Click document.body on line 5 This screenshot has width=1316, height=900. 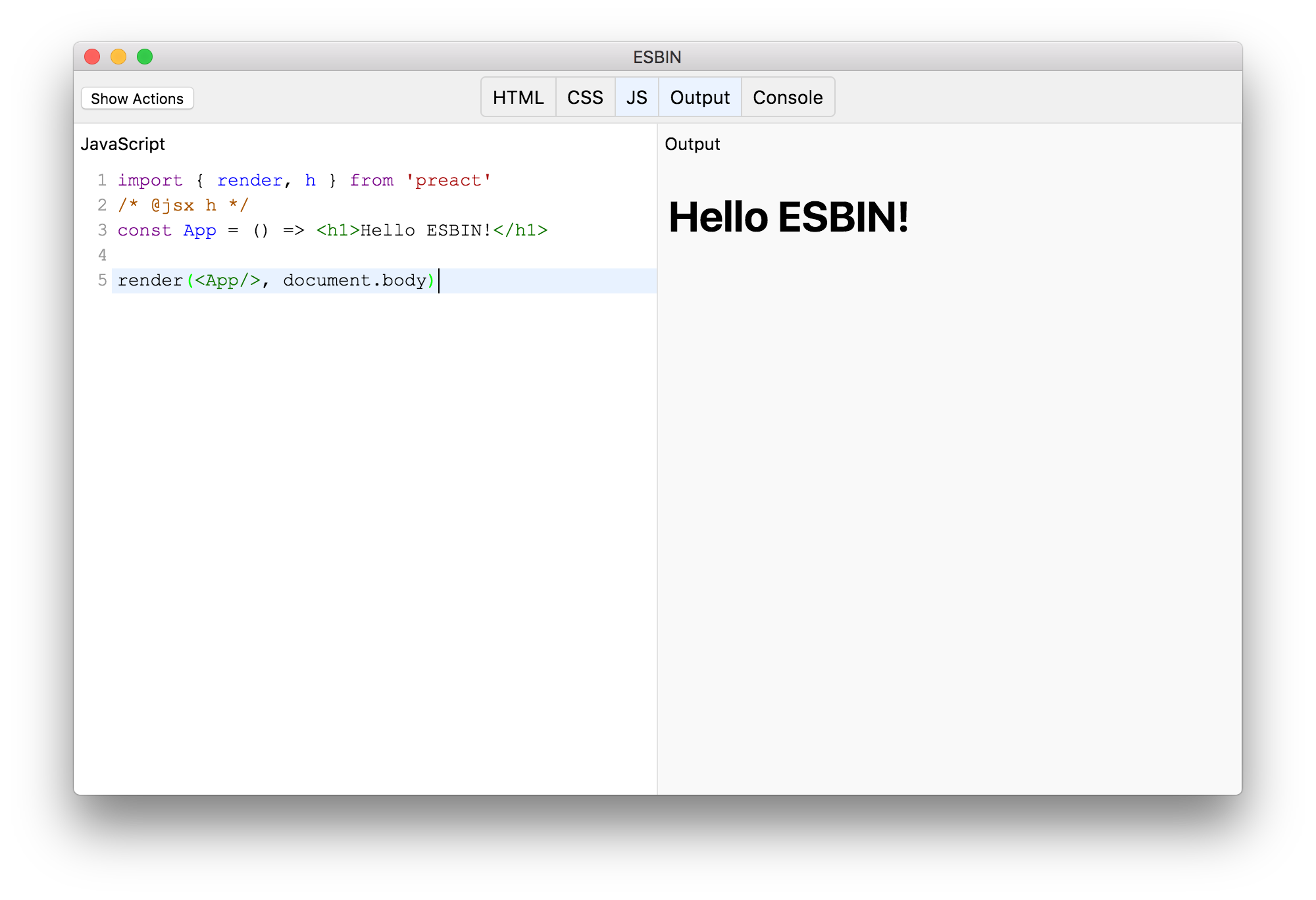pos(355,280)
